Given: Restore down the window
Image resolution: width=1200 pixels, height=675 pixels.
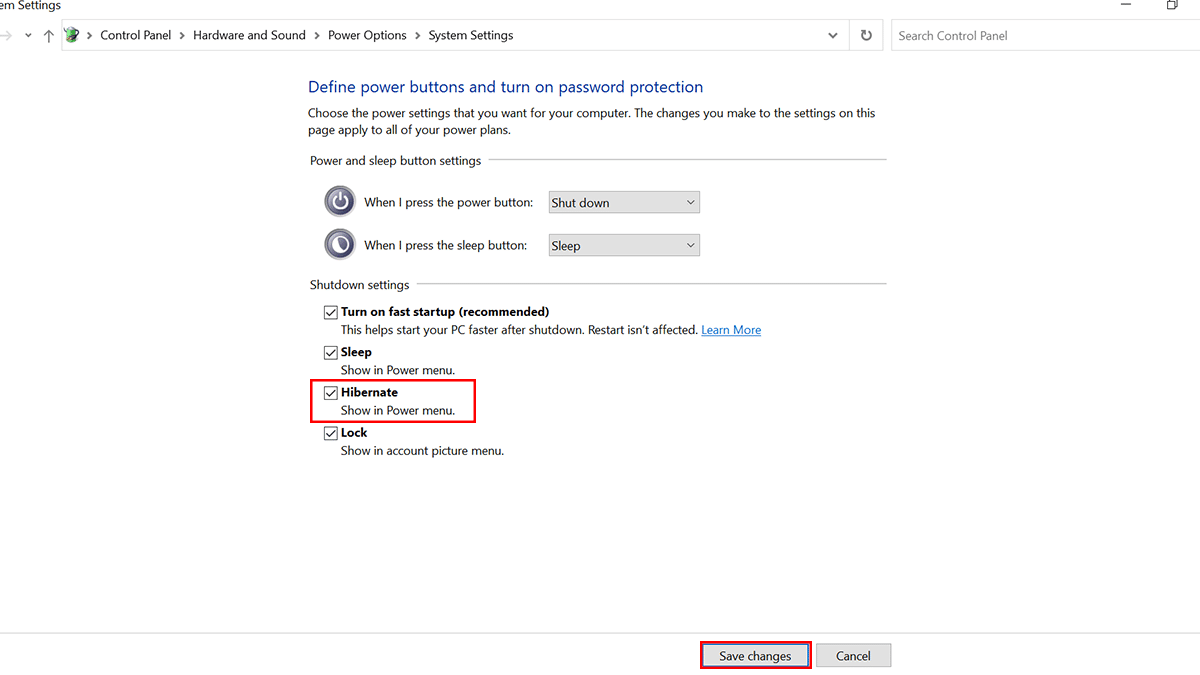Looking at the screenshot, I should click(1172, 5).
